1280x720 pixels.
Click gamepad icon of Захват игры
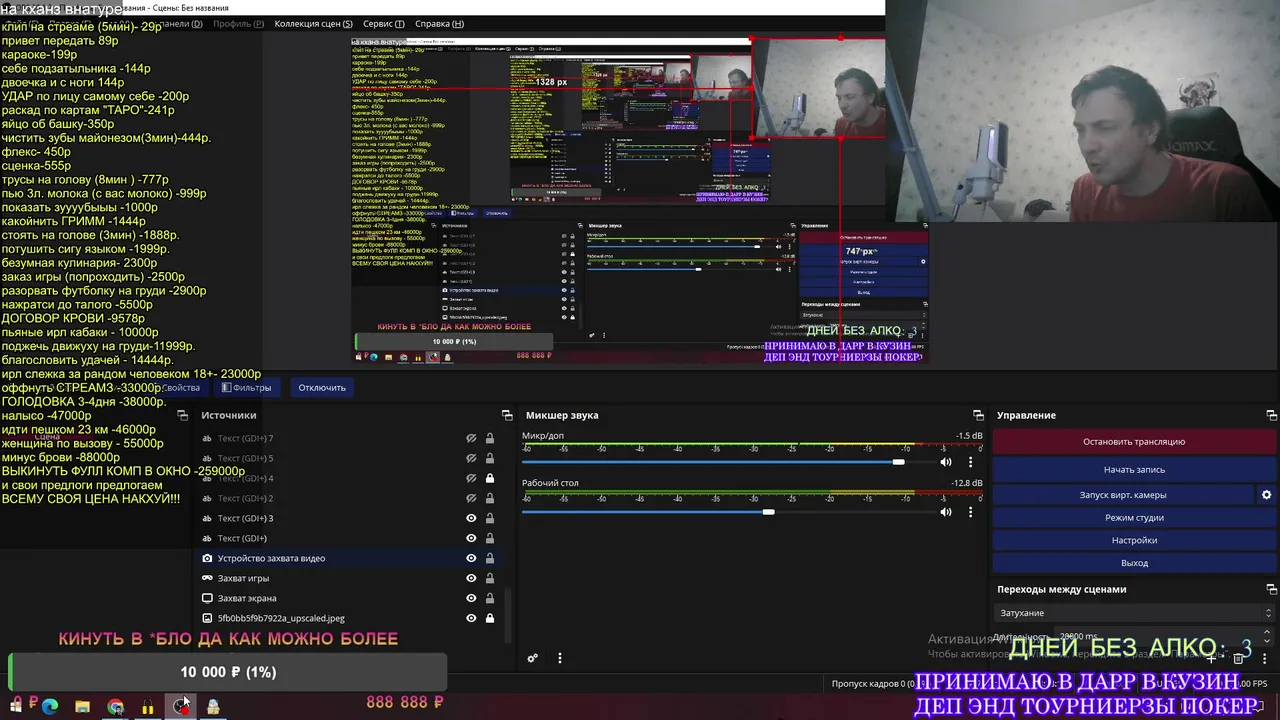tap(207, 578)
